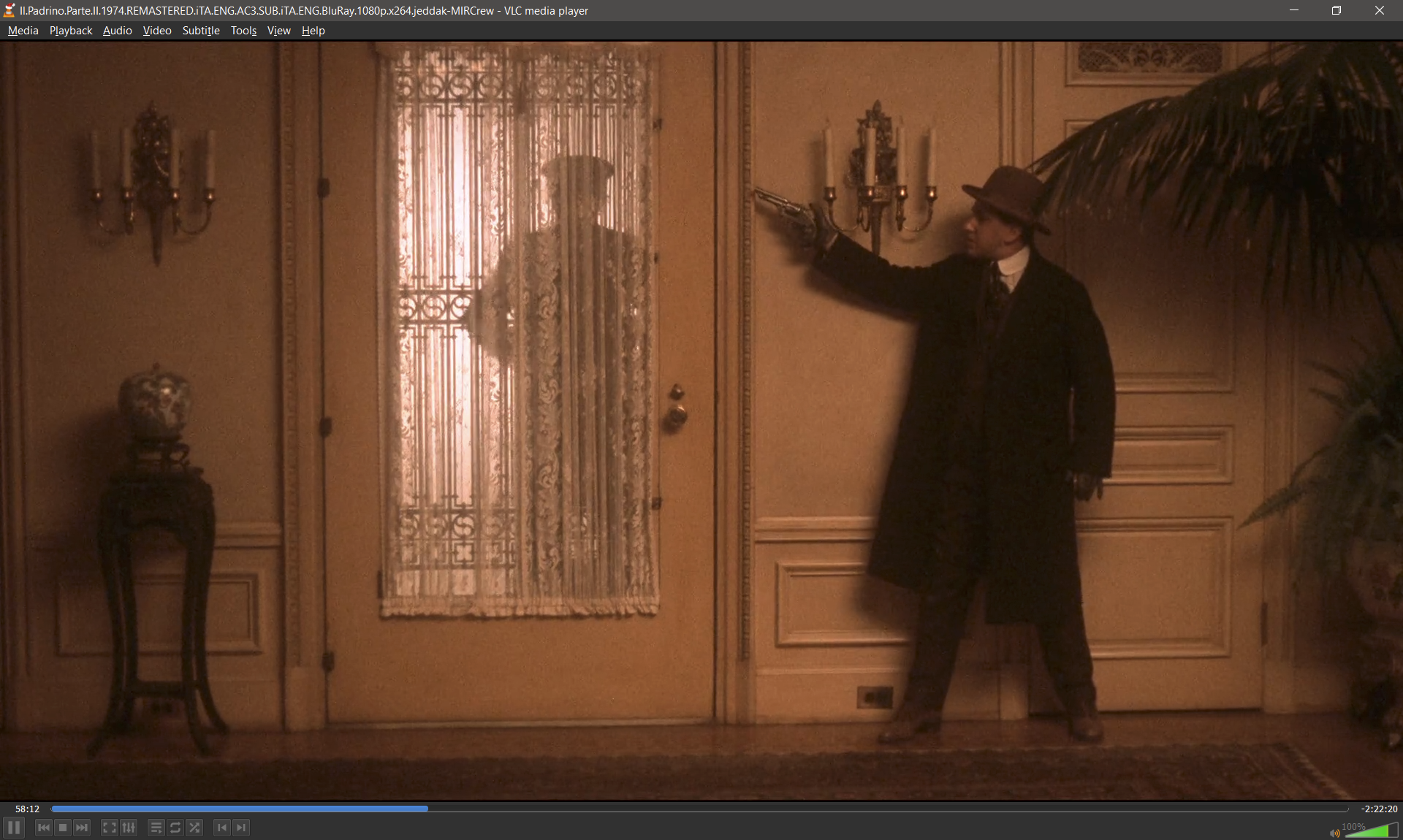Expand the Subtitle menu
The image size is (1403, 840).
(x=201, y=30)
